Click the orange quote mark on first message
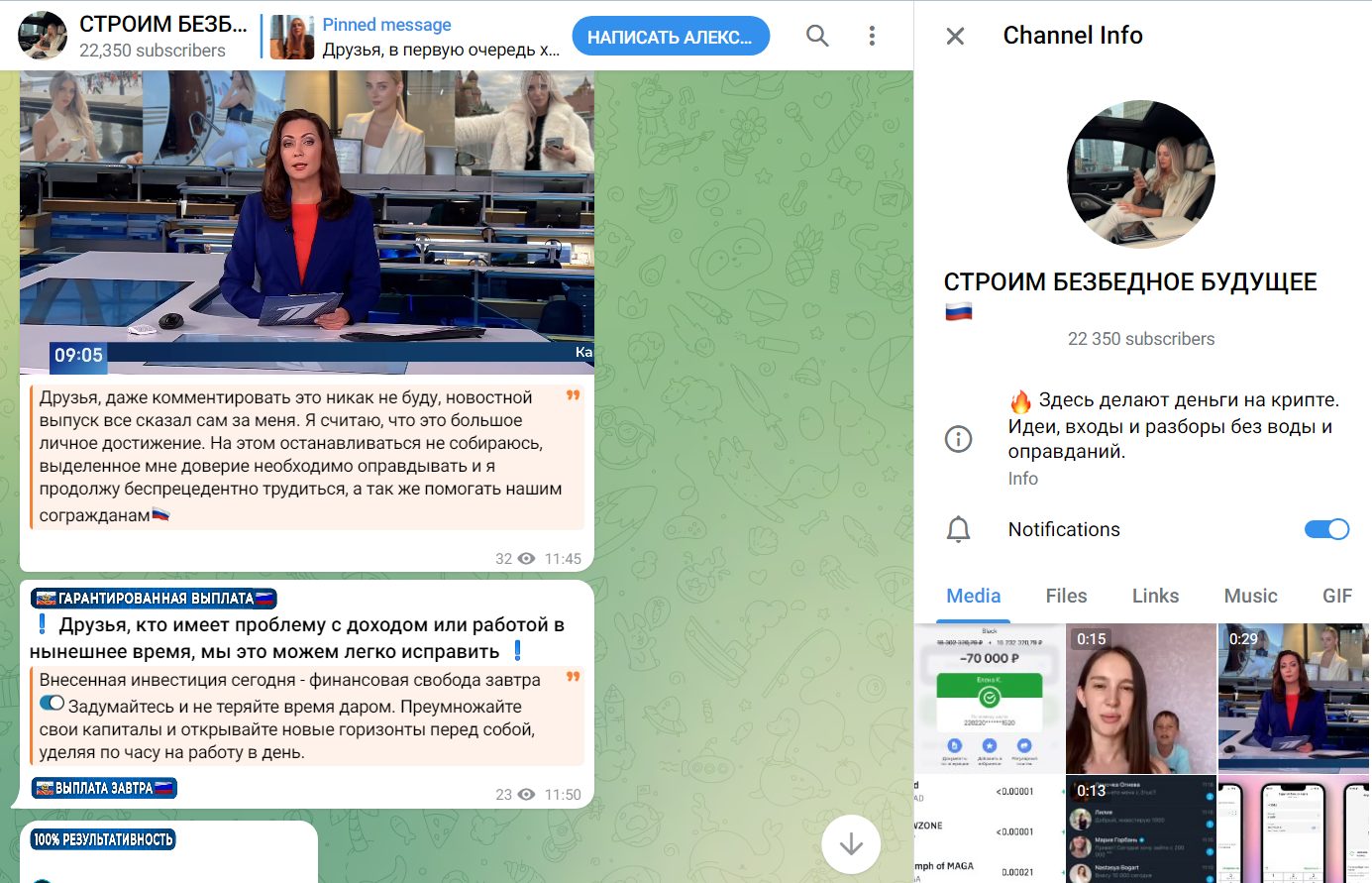The image size is (1372, 883). [573, 395]
